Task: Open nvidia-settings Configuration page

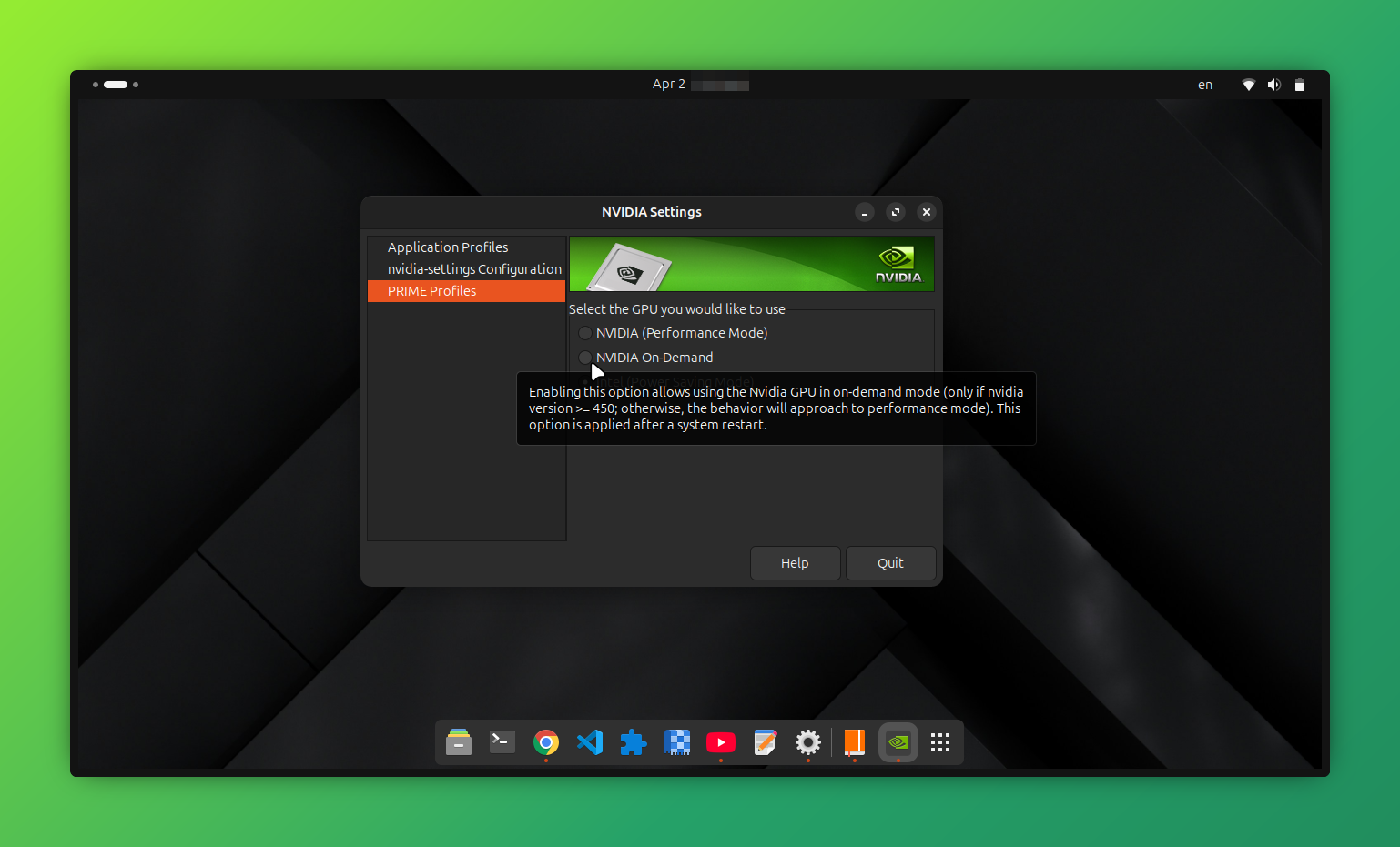Action: pos(474,268)
